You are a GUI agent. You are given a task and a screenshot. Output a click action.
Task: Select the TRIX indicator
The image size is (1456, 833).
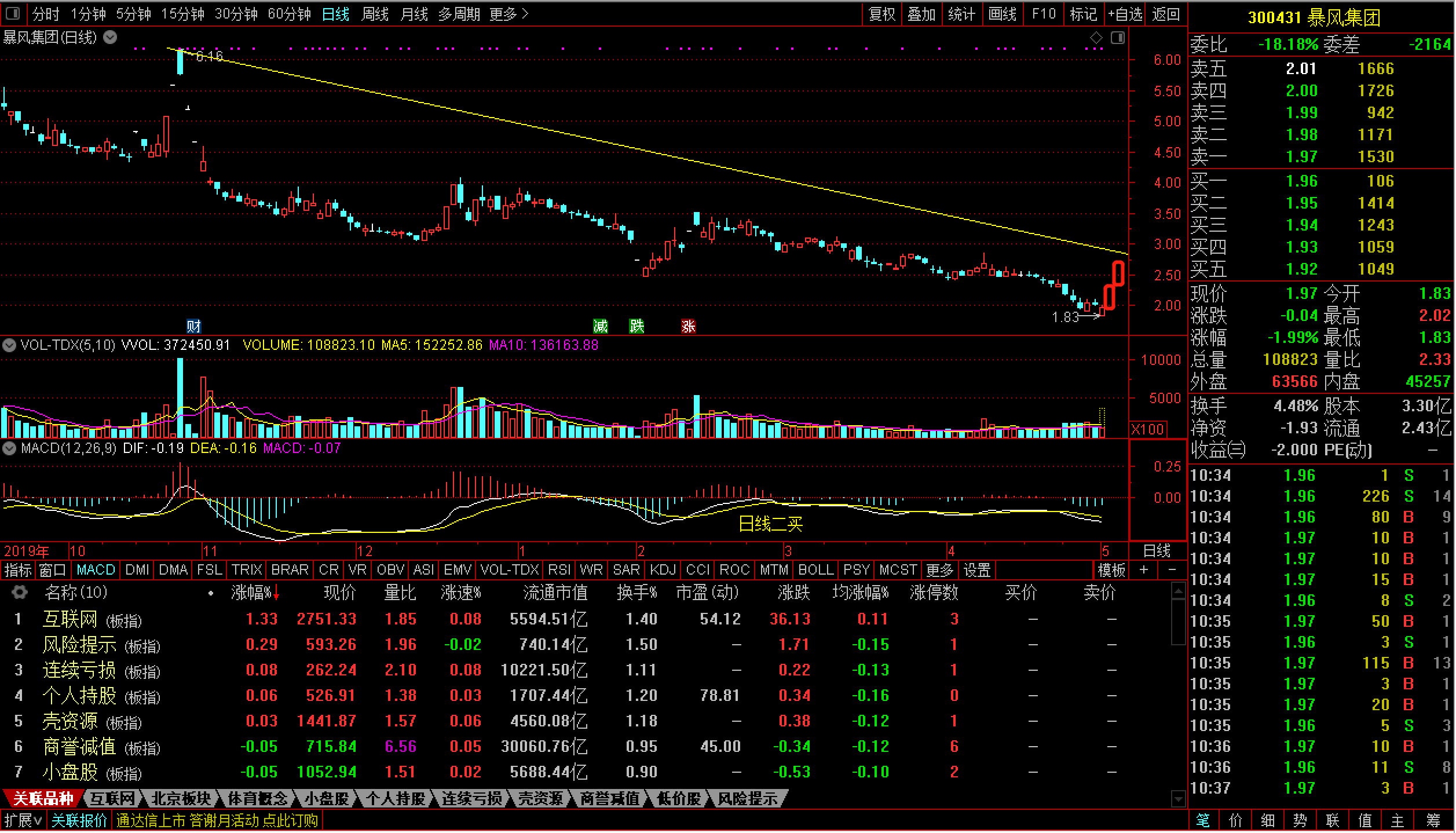coord(247,570)
